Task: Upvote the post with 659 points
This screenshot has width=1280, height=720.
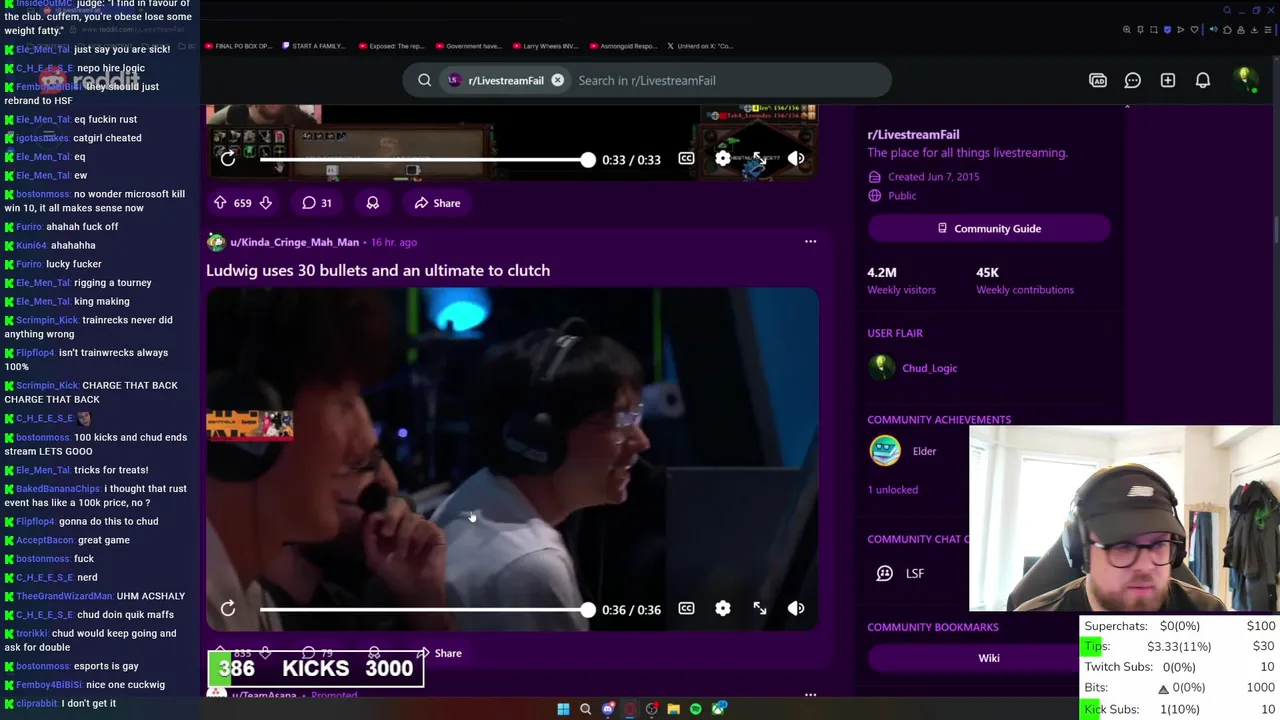Action: pyautogui.click(x=220, y=203)
